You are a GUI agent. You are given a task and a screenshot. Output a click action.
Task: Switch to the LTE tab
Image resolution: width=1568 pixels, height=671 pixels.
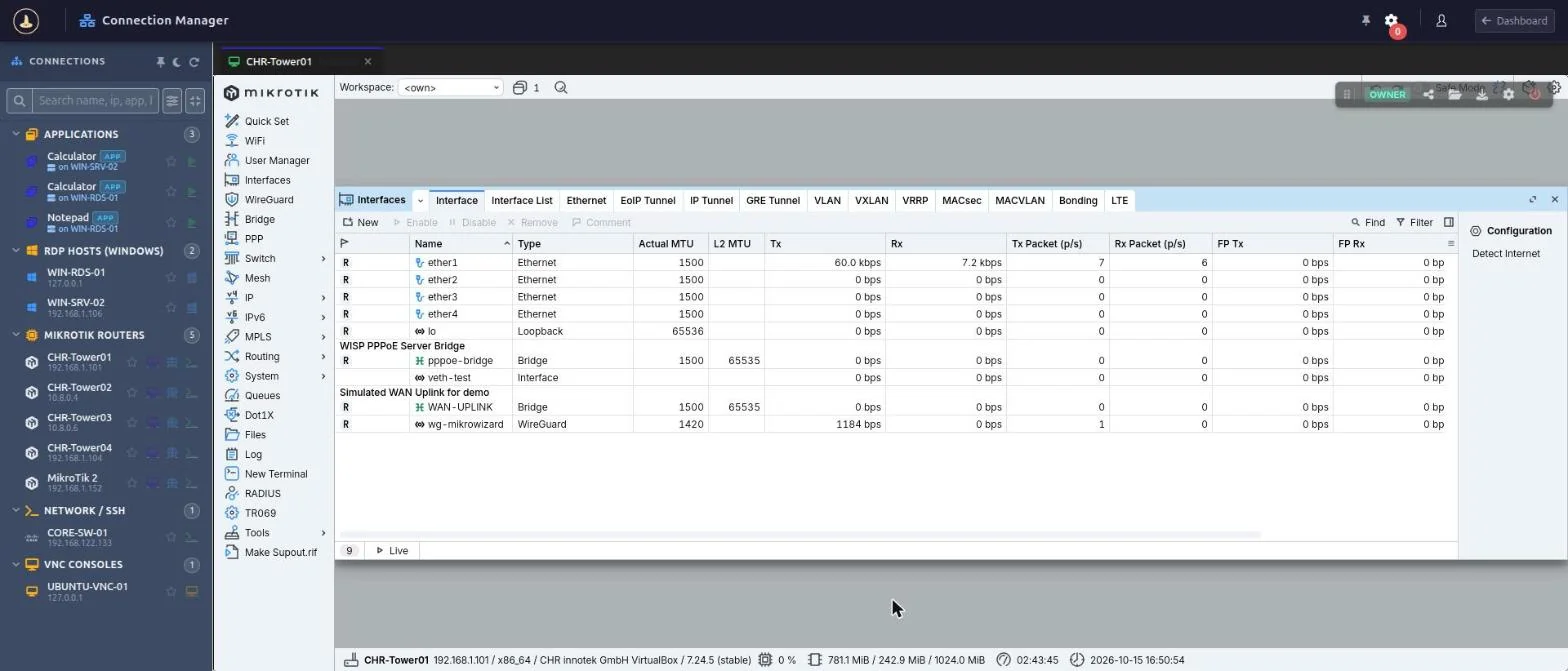[1119, 201]
